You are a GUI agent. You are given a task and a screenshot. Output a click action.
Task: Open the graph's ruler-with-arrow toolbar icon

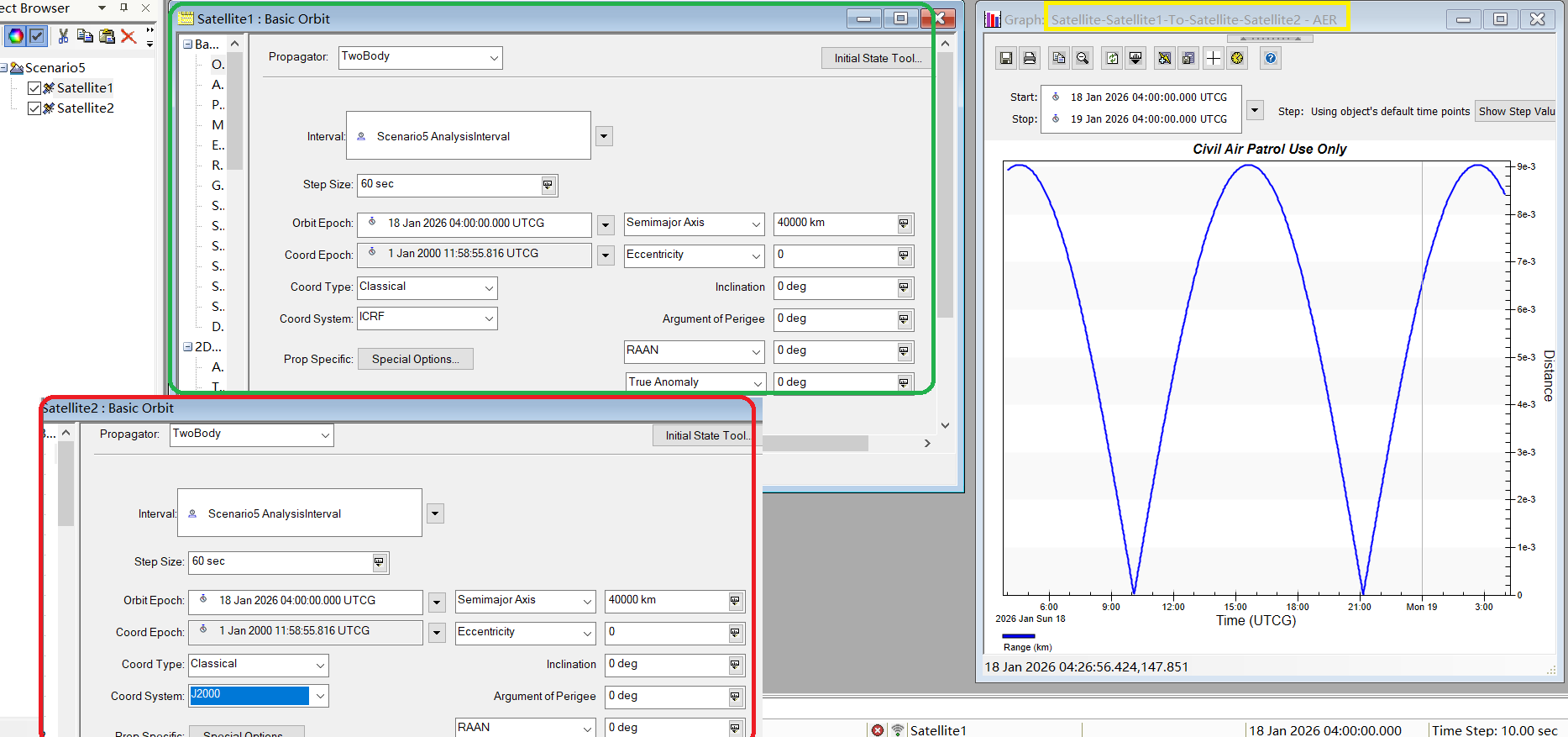1136,58
